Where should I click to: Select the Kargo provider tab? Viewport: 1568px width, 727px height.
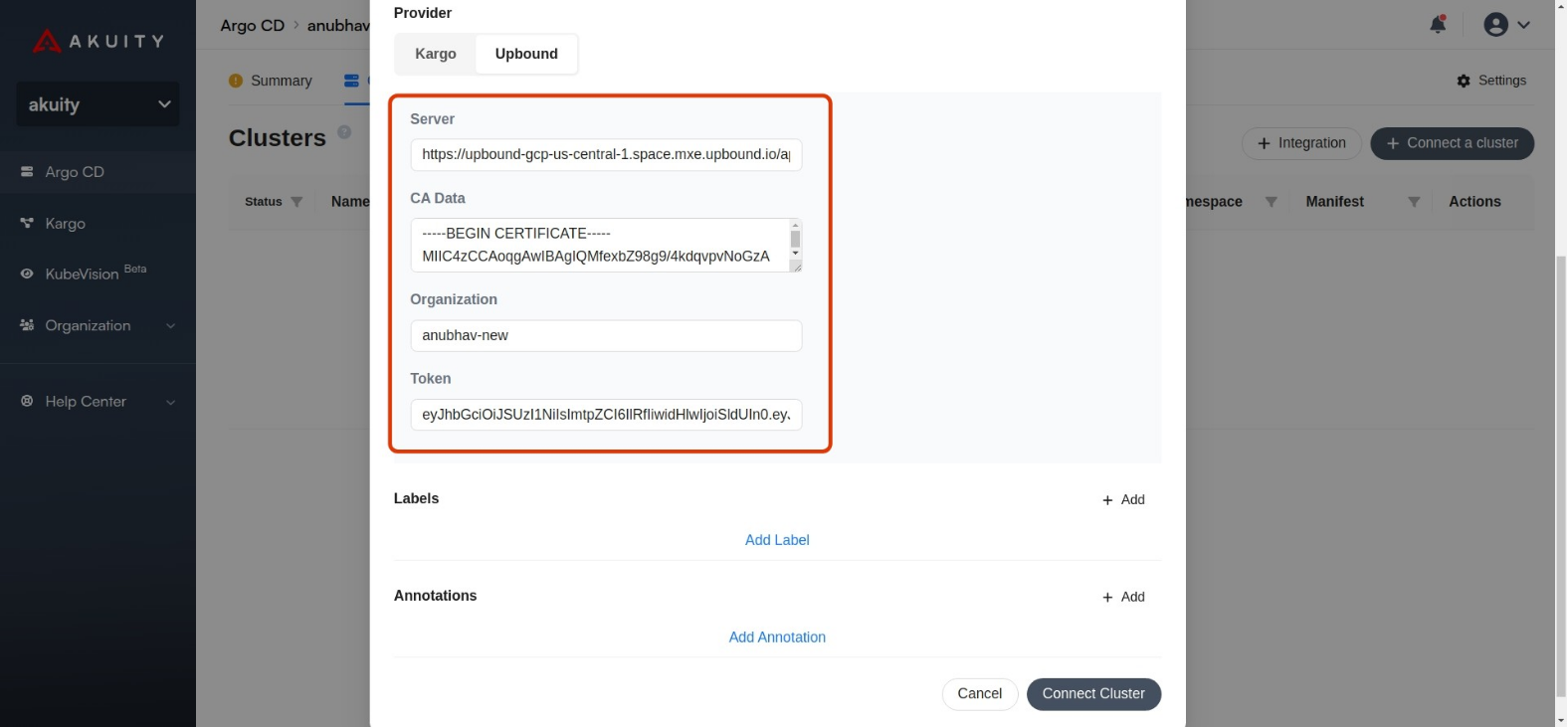tap(436, 54)
